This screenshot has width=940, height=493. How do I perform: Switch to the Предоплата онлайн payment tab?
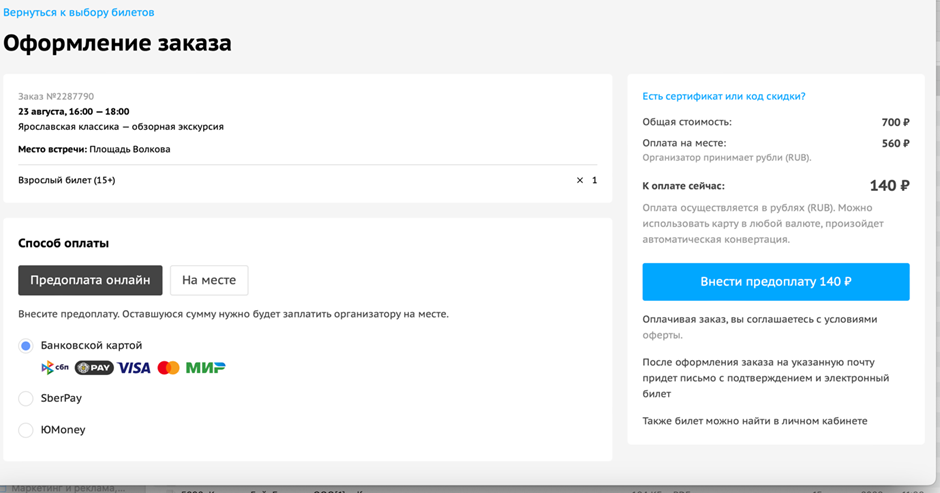point(90,280)
